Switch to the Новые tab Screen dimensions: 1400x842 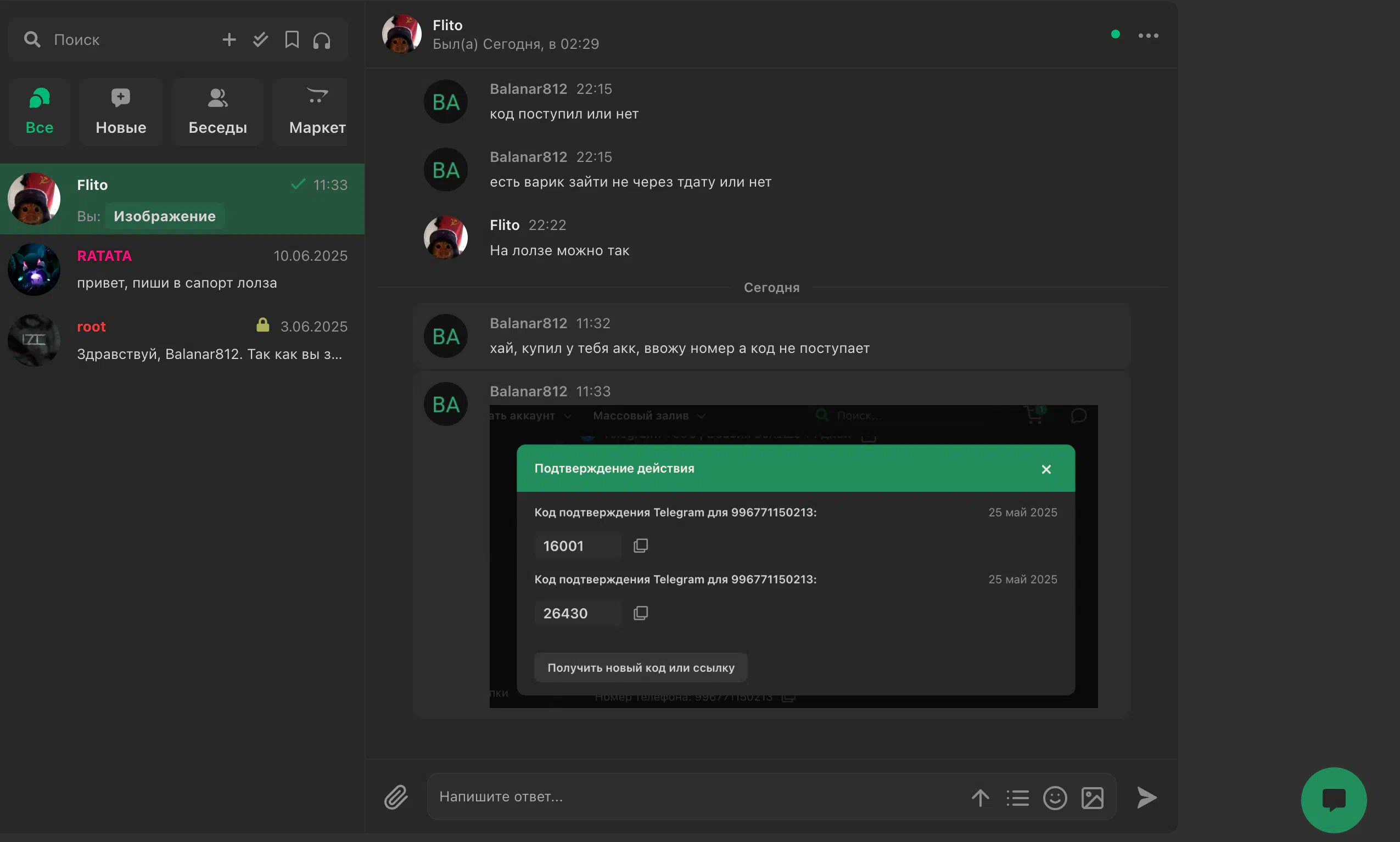tap(121, 112)
